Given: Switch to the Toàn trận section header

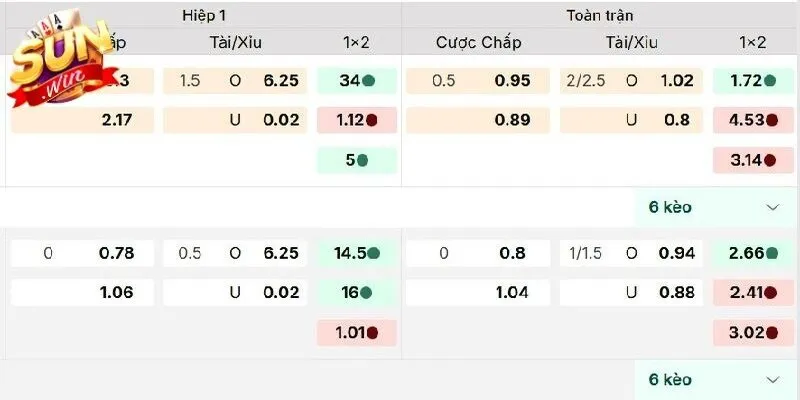Looking at the screenshot, I should click(x=599, y=16).
